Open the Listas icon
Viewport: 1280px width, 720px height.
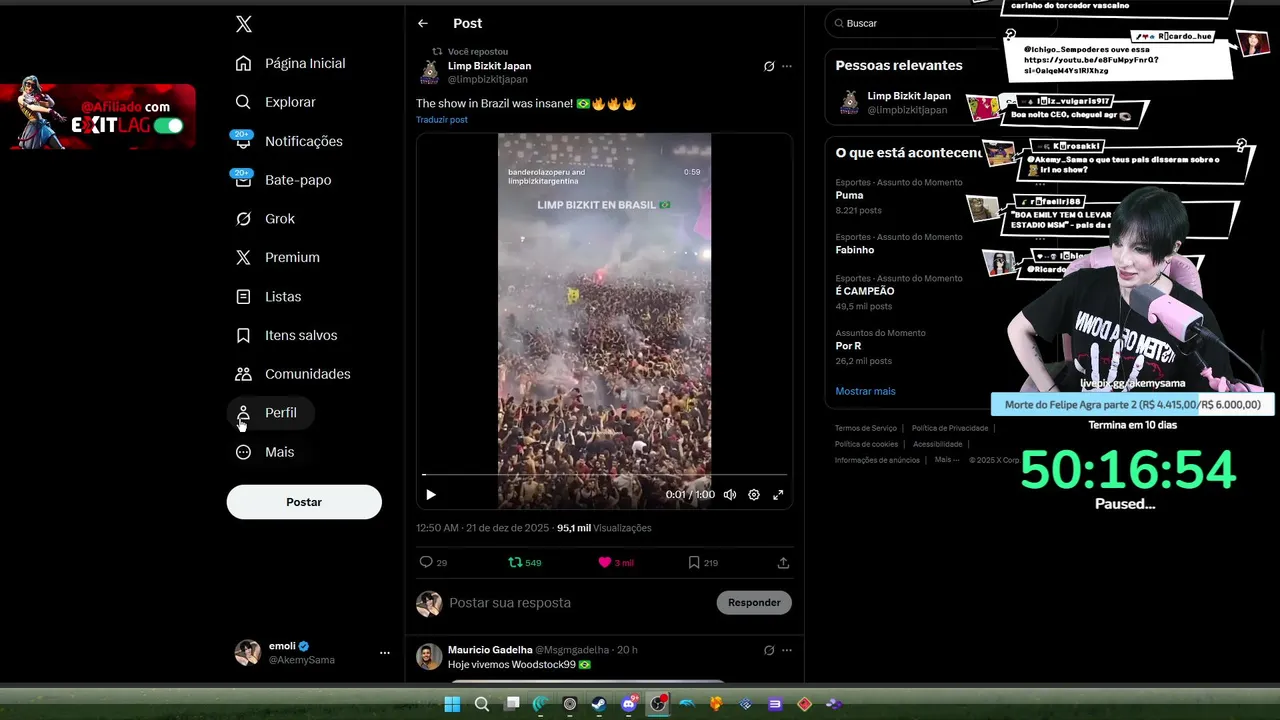pos(243,297)
